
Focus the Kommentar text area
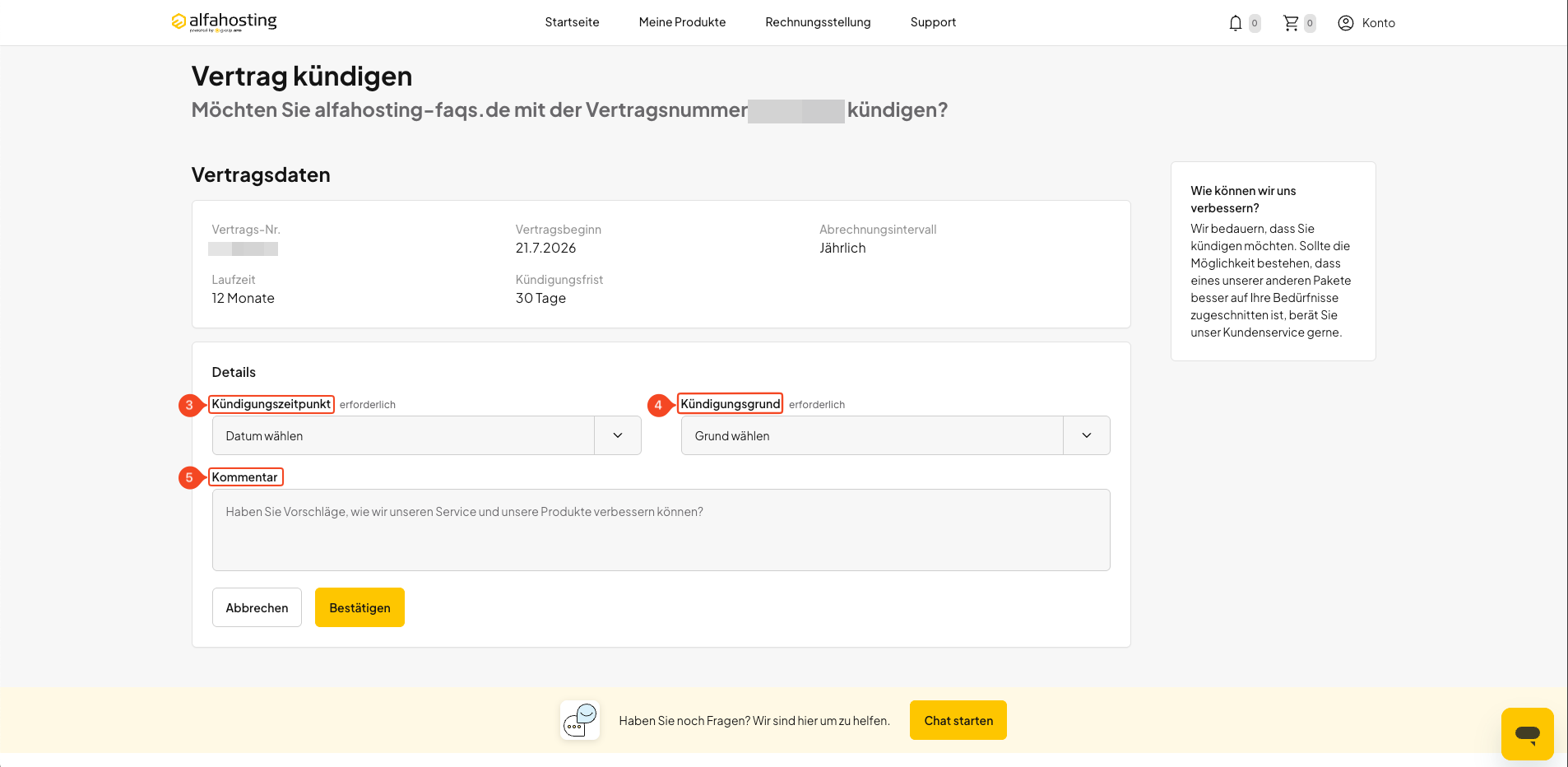point(661,530)
